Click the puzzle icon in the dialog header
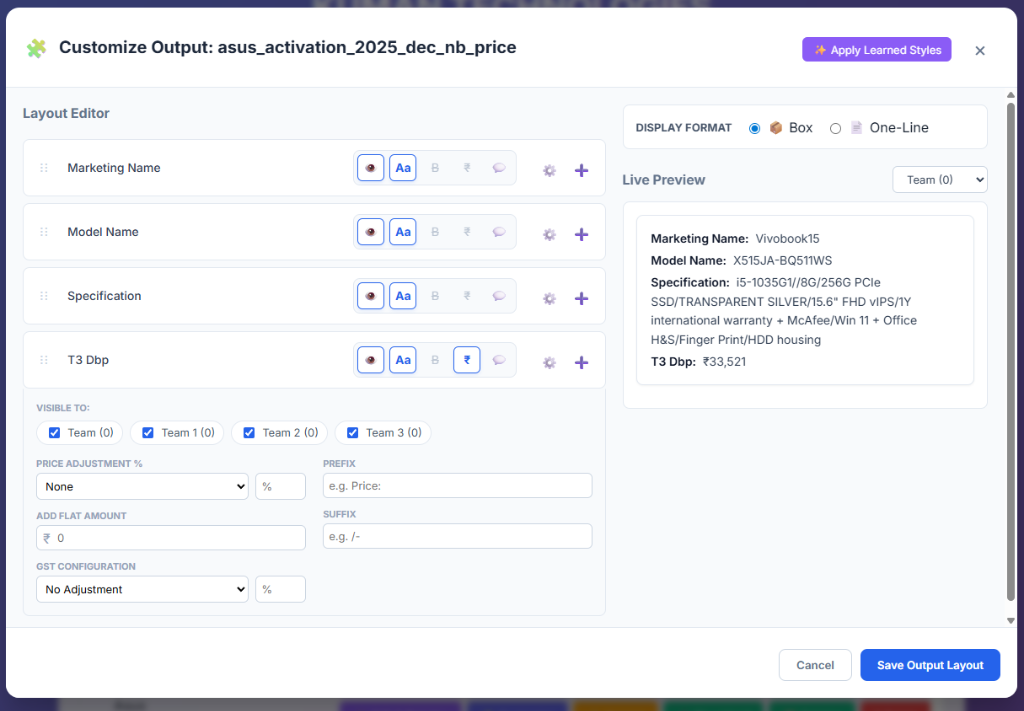This screenshot has height=711, width=1024. 38,47
